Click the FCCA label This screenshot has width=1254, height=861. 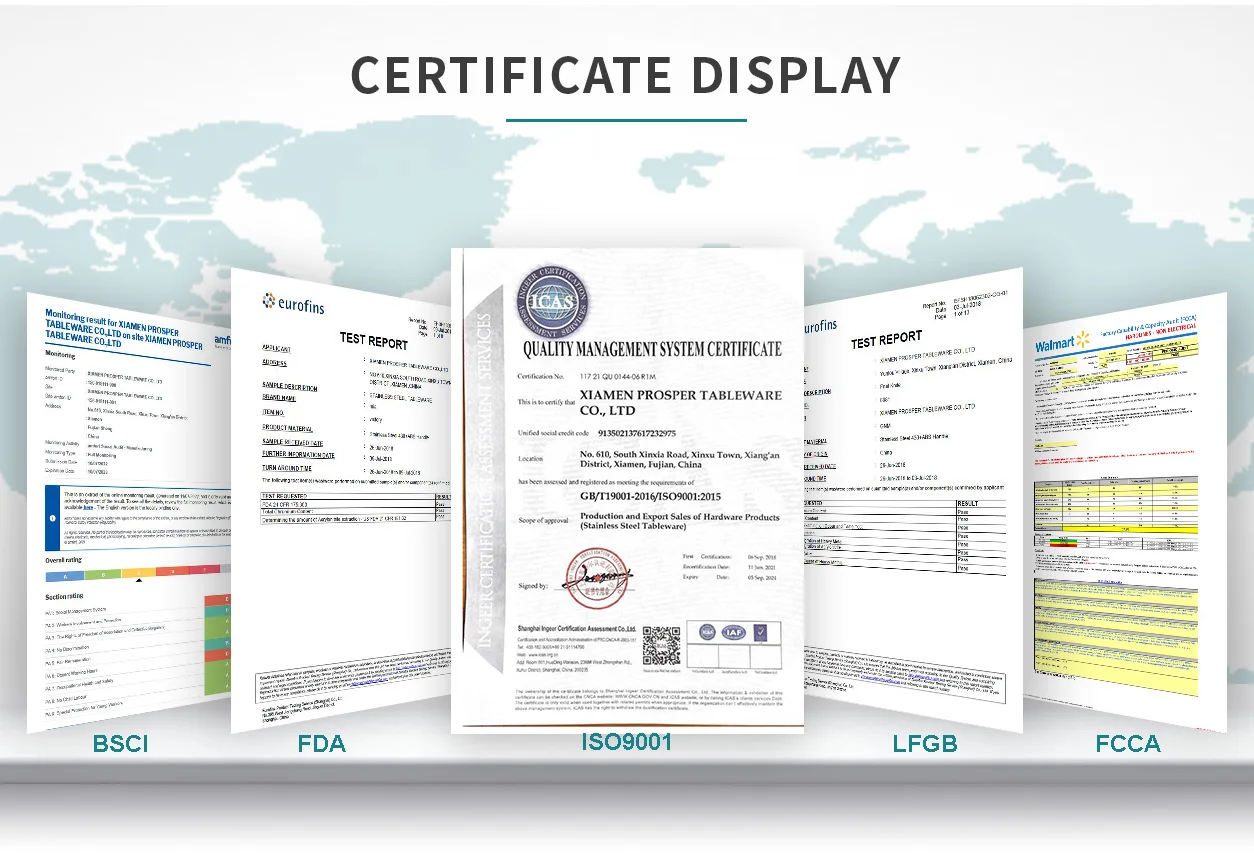1128,744
